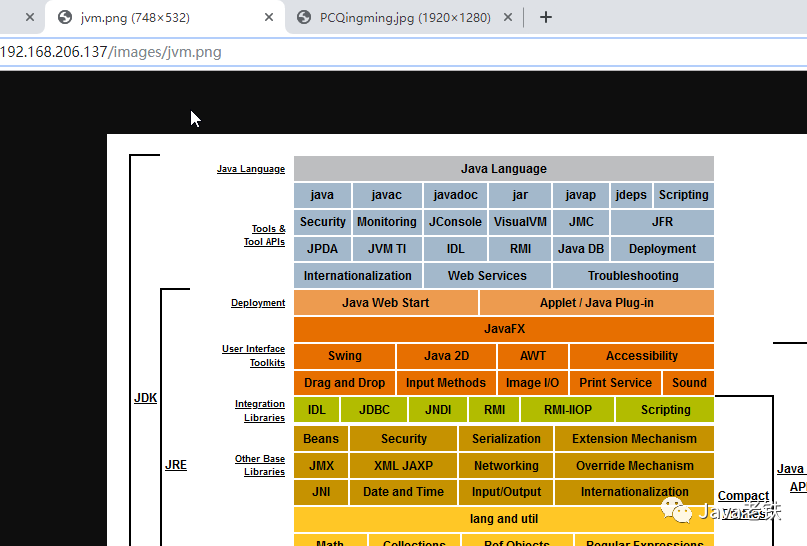Image resolution: width=807 pixels, height=546 pixels.
Task: Click the Deployment side label
Action: [258, 303]
